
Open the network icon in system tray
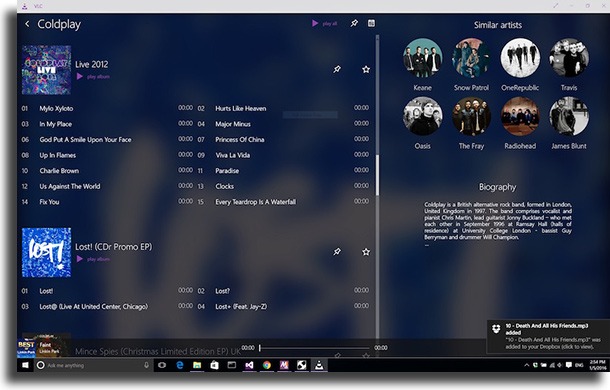pos(552,365)
